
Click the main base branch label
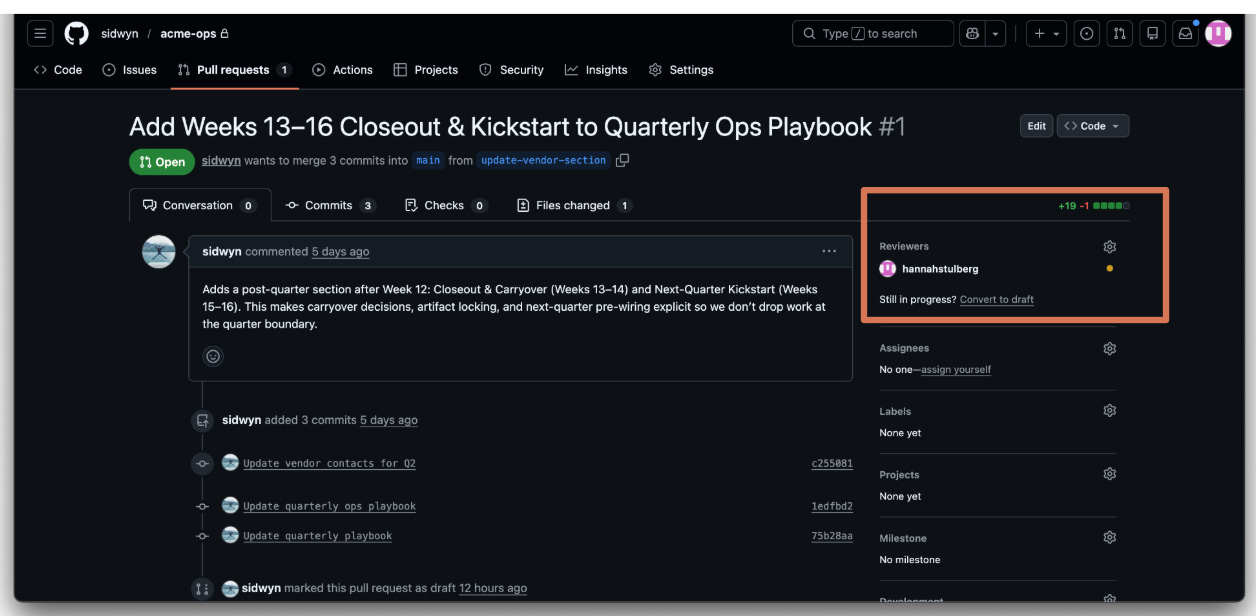coord(428,161)
